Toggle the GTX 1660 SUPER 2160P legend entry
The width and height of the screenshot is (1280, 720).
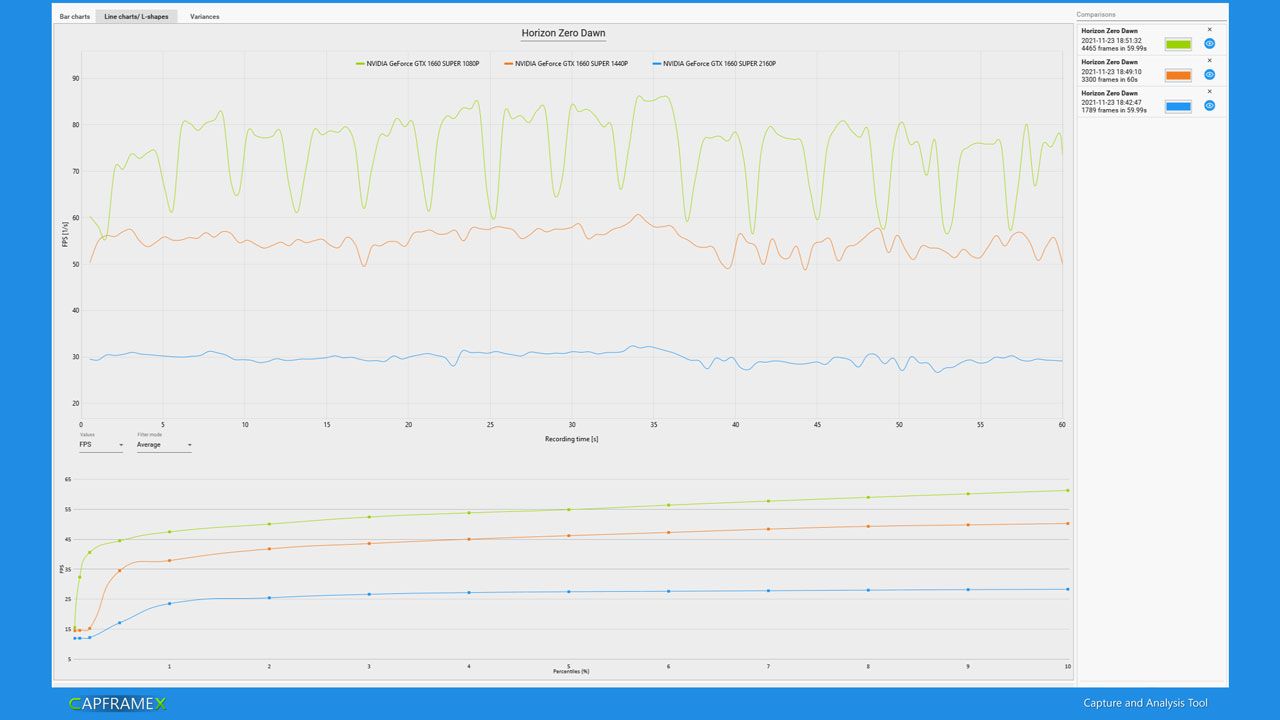pyautogui.click(x=713, y=64)
